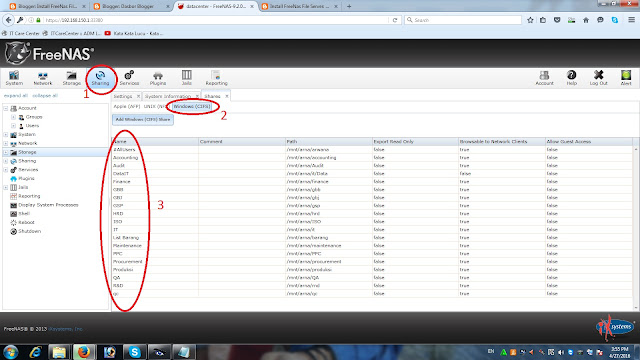Select the Windows (CIFS) sub-tab

[x=191, y=107]
